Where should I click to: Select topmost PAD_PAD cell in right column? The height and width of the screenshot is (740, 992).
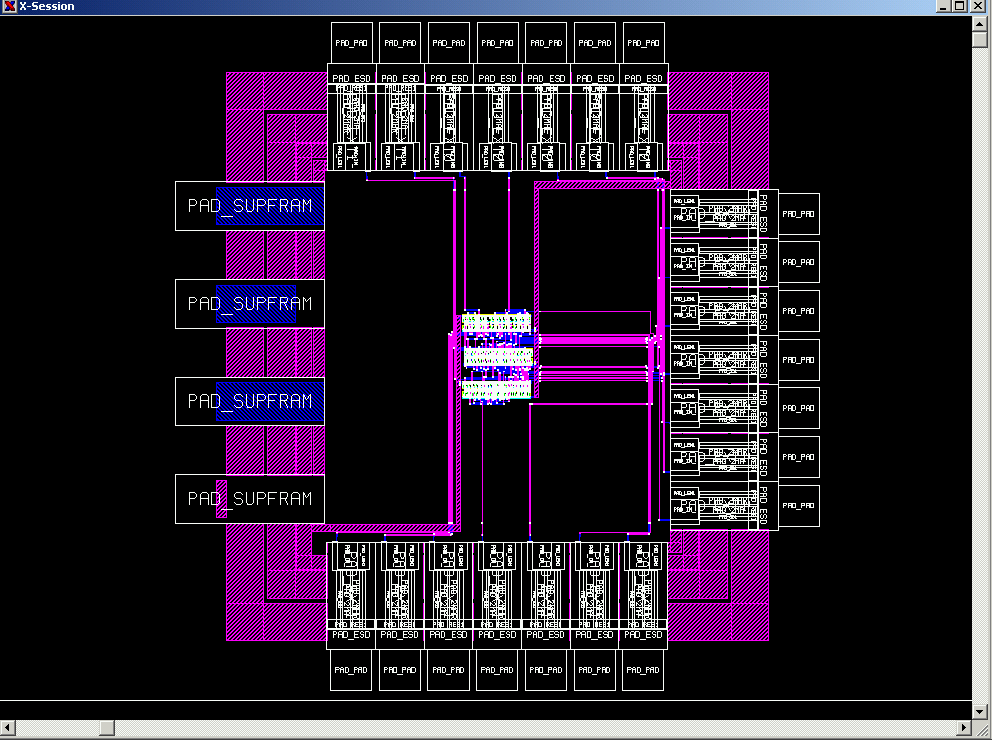coord(799,214)
